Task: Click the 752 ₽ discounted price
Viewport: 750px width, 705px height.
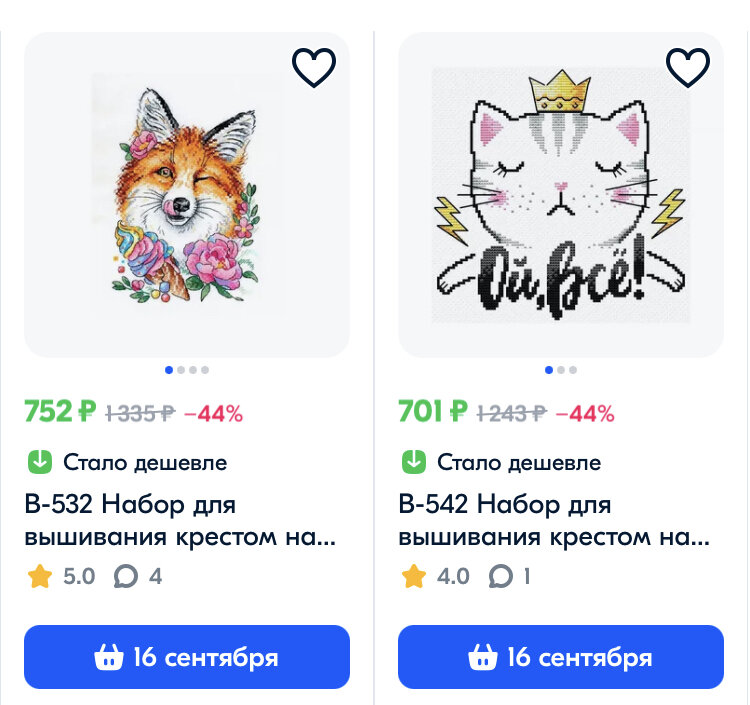Action: coord(60,411)
